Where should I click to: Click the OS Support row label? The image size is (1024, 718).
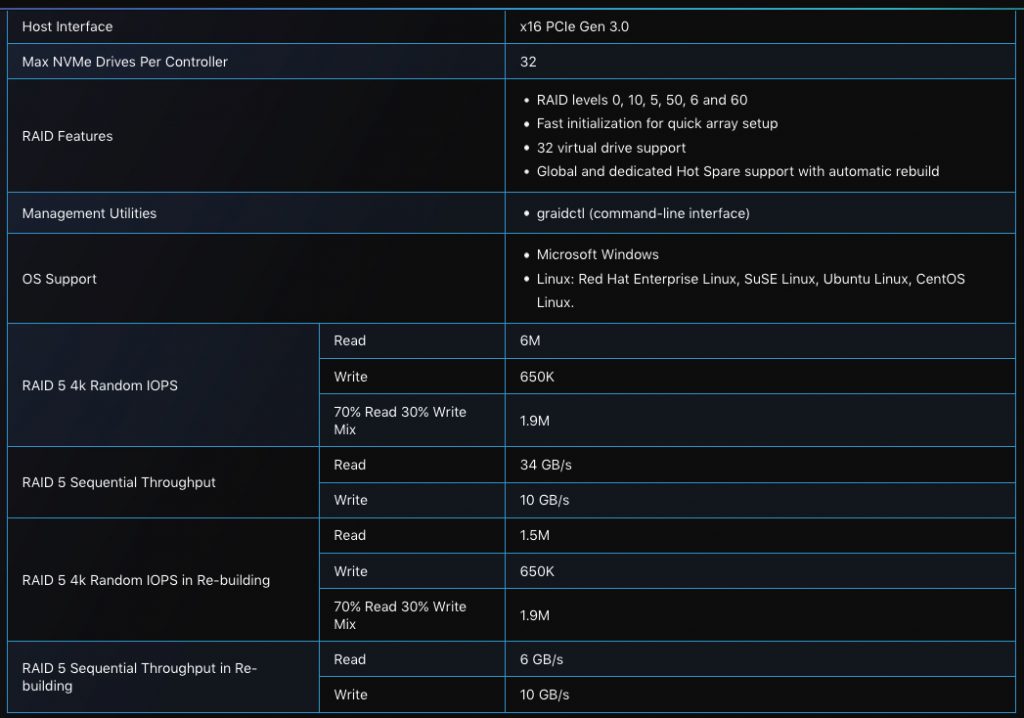tap(59, 279)
